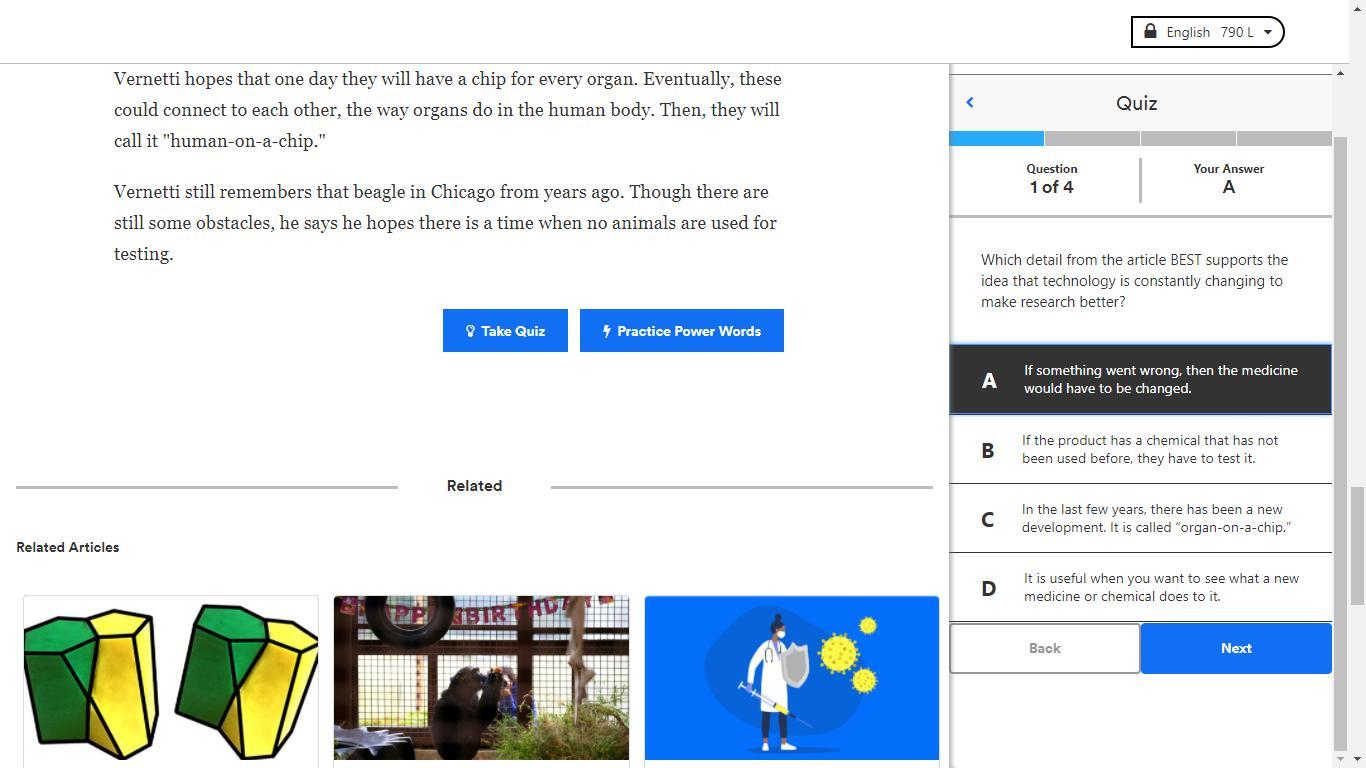
Task: Click the Quiz panel title
Action: click(1137, 103)
